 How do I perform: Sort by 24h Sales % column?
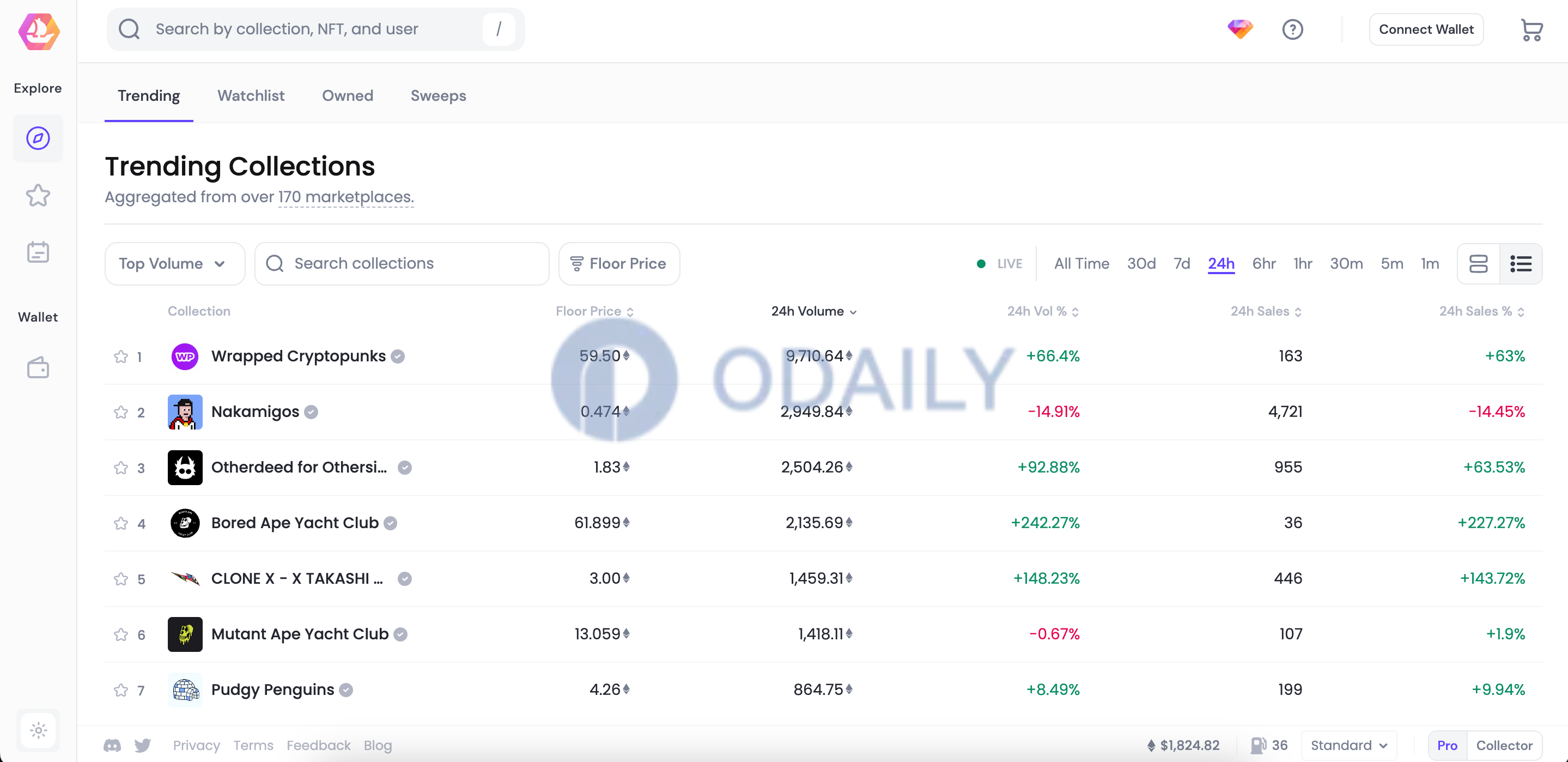coord(1481,311)
